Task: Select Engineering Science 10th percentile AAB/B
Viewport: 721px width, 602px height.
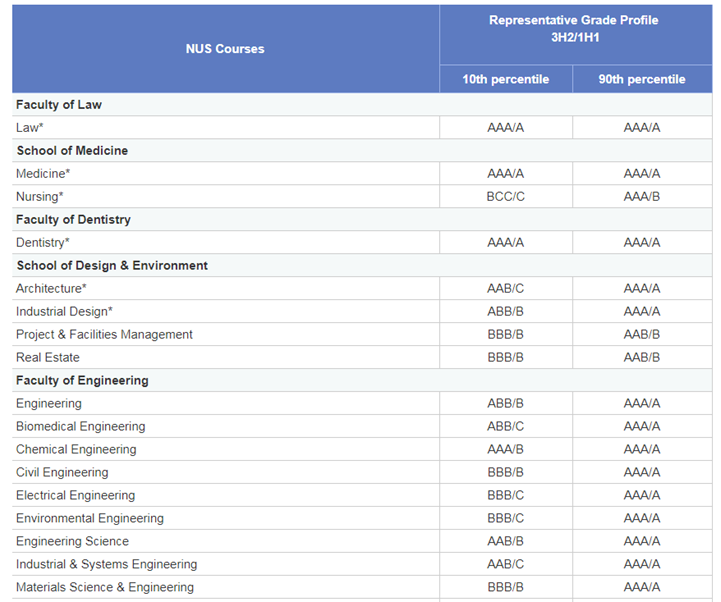Action: [x=506, y=541]
